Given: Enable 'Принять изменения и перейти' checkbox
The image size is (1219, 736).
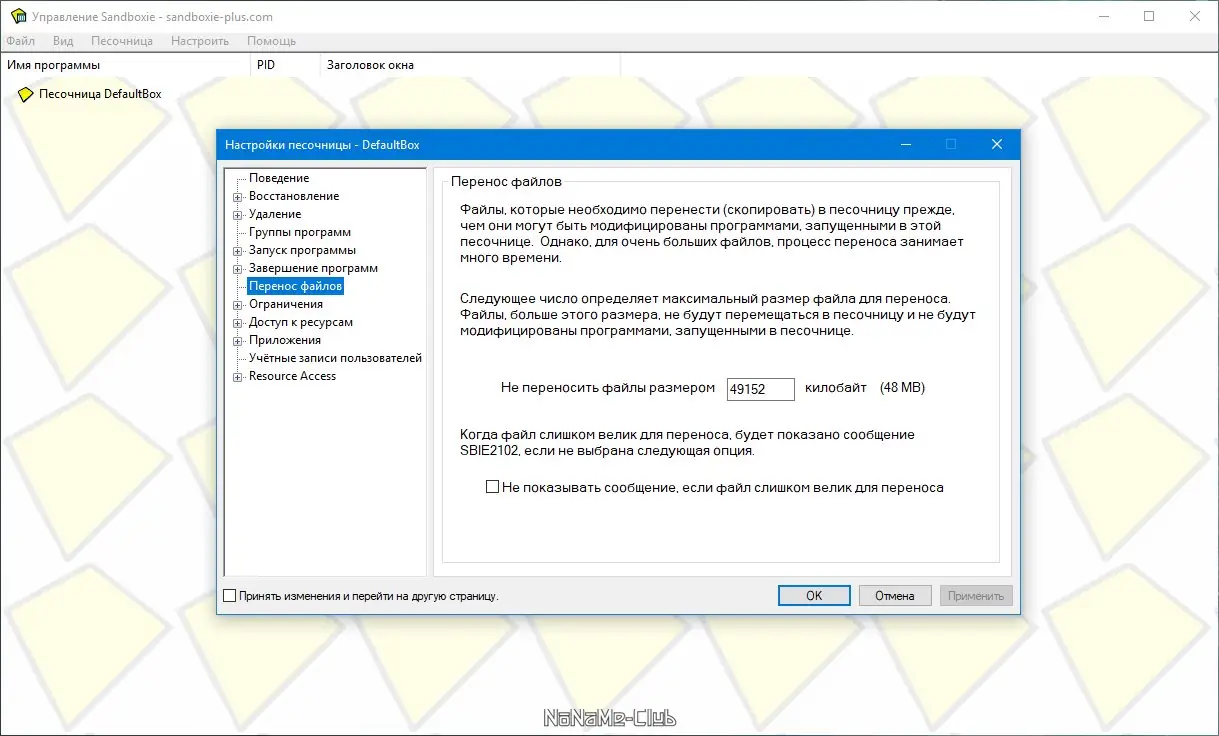Looking at the screenshot, I should (229, 595).
